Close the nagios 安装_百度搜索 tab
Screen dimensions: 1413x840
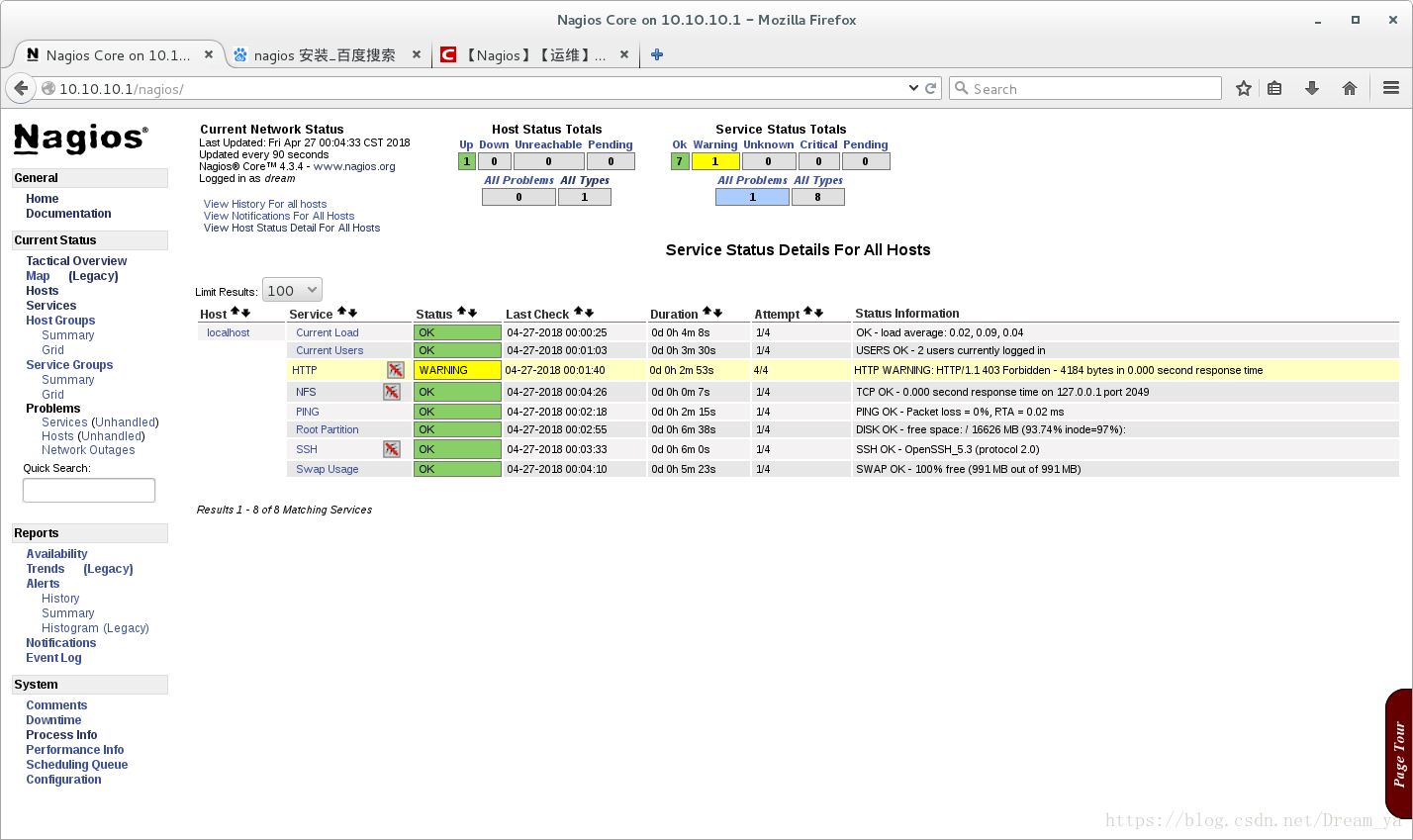point(417,54)
